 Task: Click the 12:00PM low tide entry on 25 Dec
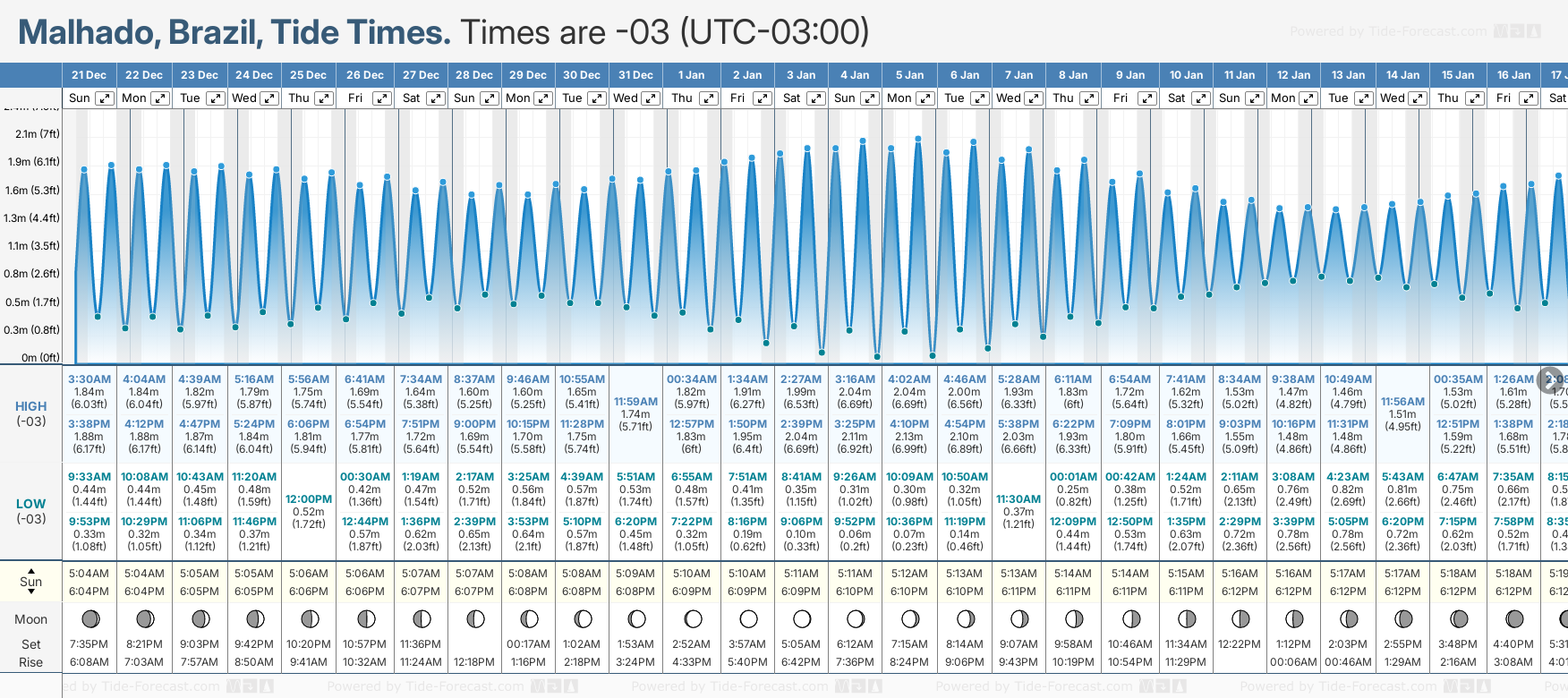coord(309,499)
